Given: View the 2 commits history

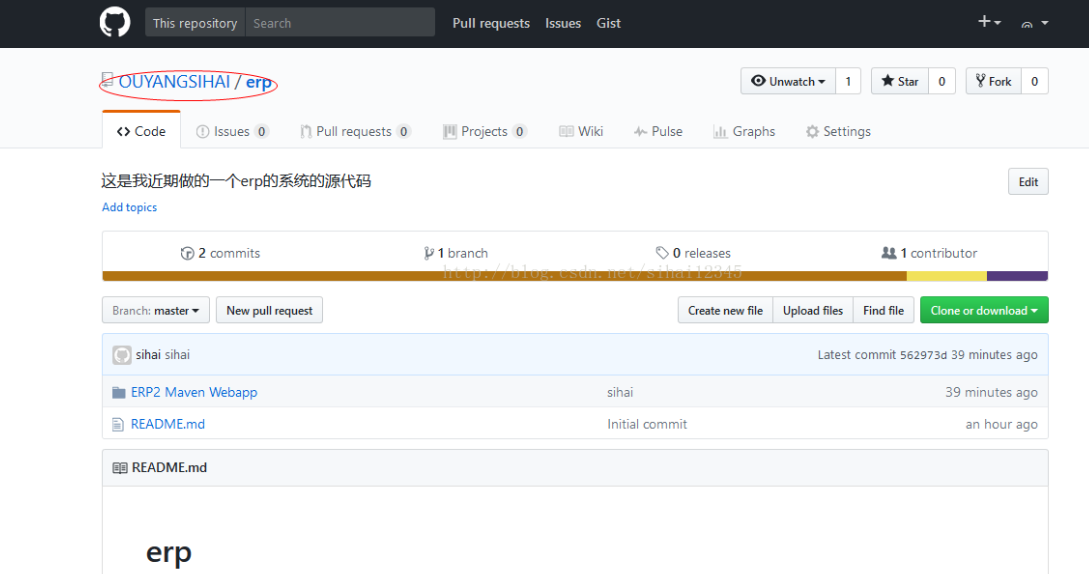Looking at the screenshot, I should point(220,253).
